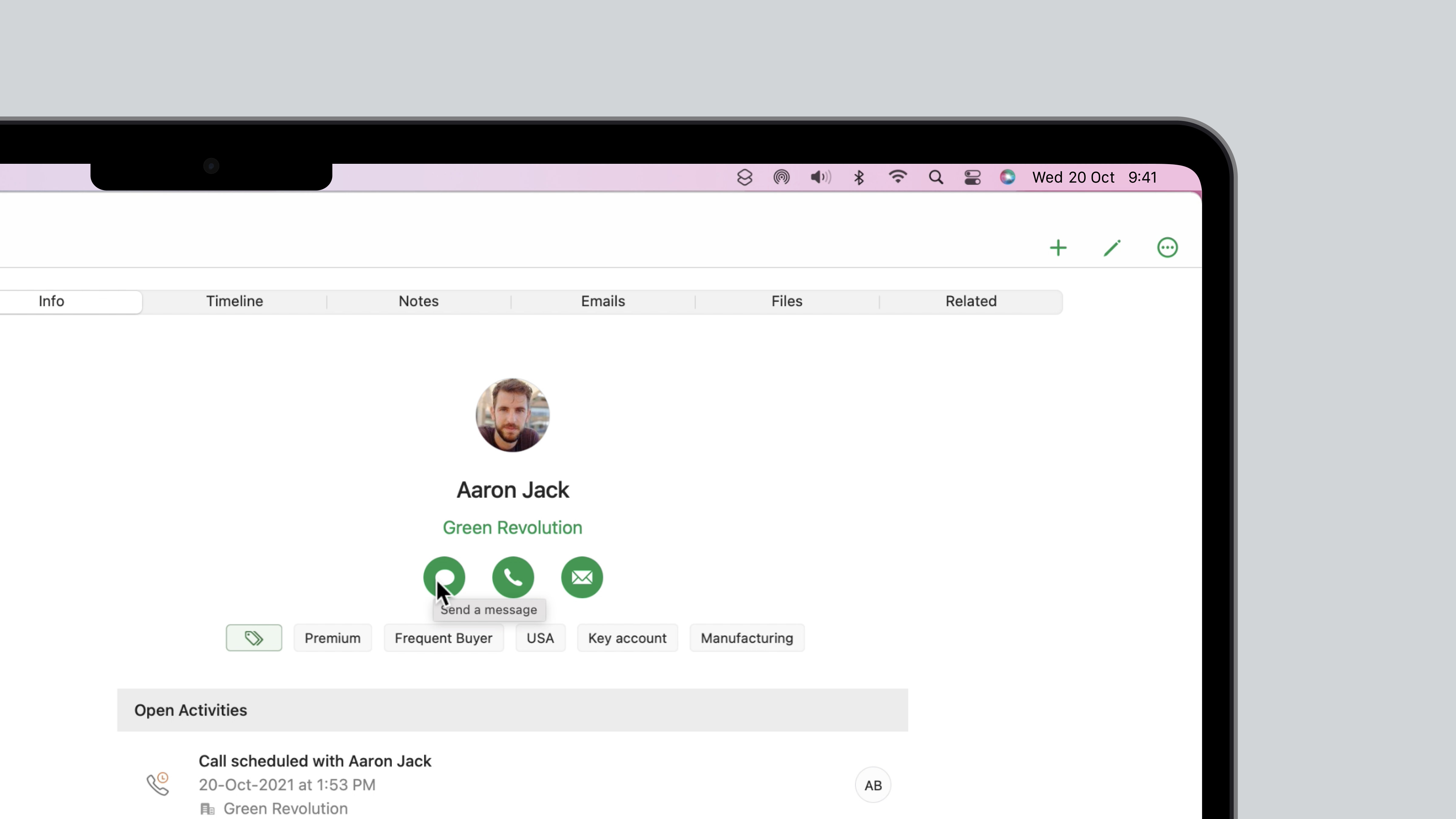
Task: Open Call scheduled with Aaron Jack activity
Action: 315,761
